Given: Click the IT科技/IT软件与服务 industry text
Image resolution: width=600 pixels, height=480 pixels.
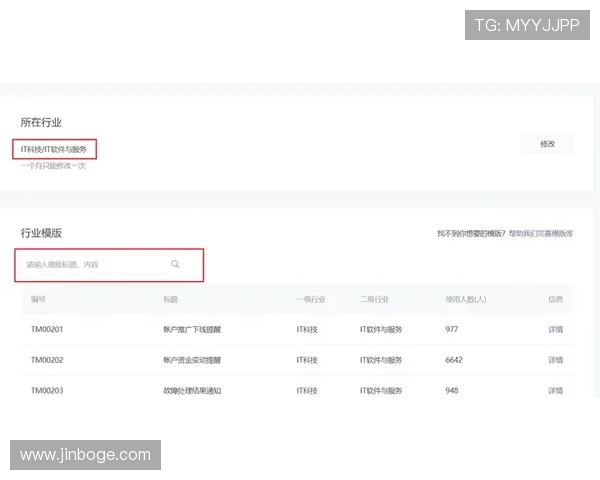Looking at the screenshot, I should point(55,150).
